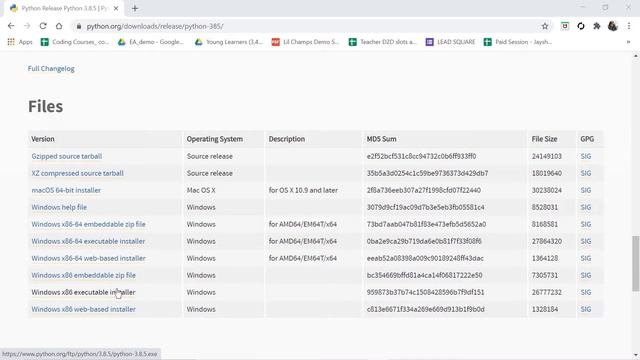Open Coding Courses bookmark
This screenshot has width=640, height=360.
(x=75, y=42)
